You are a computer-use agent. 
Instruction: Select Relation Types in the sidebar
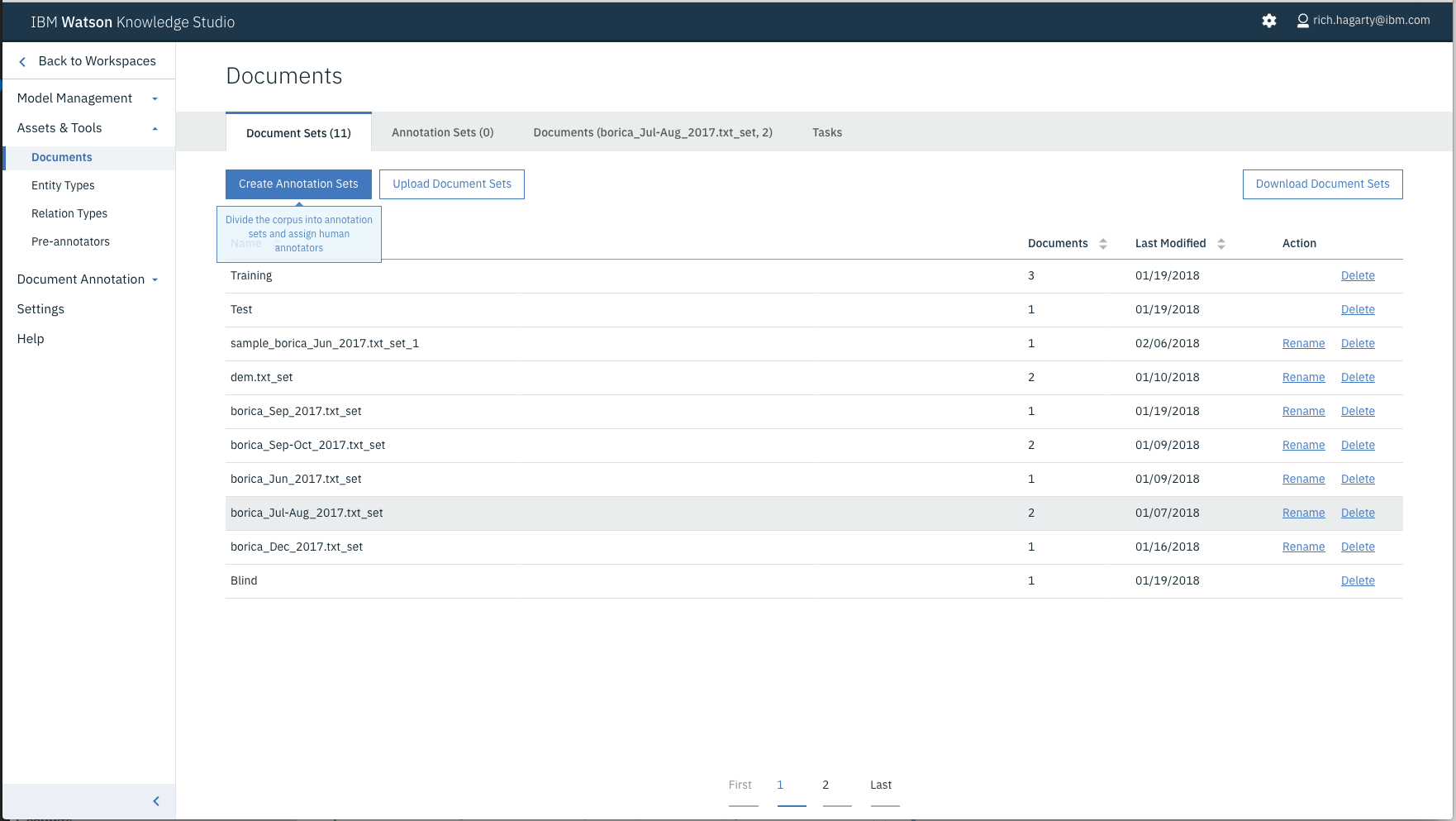pos(69,213)
